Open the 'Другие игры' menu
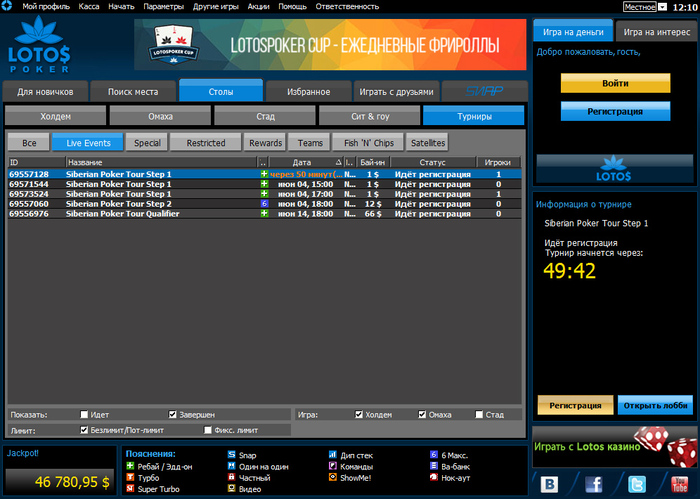This screenshot has width=700, height=499. pyautogui.click(x=216, y=7)
